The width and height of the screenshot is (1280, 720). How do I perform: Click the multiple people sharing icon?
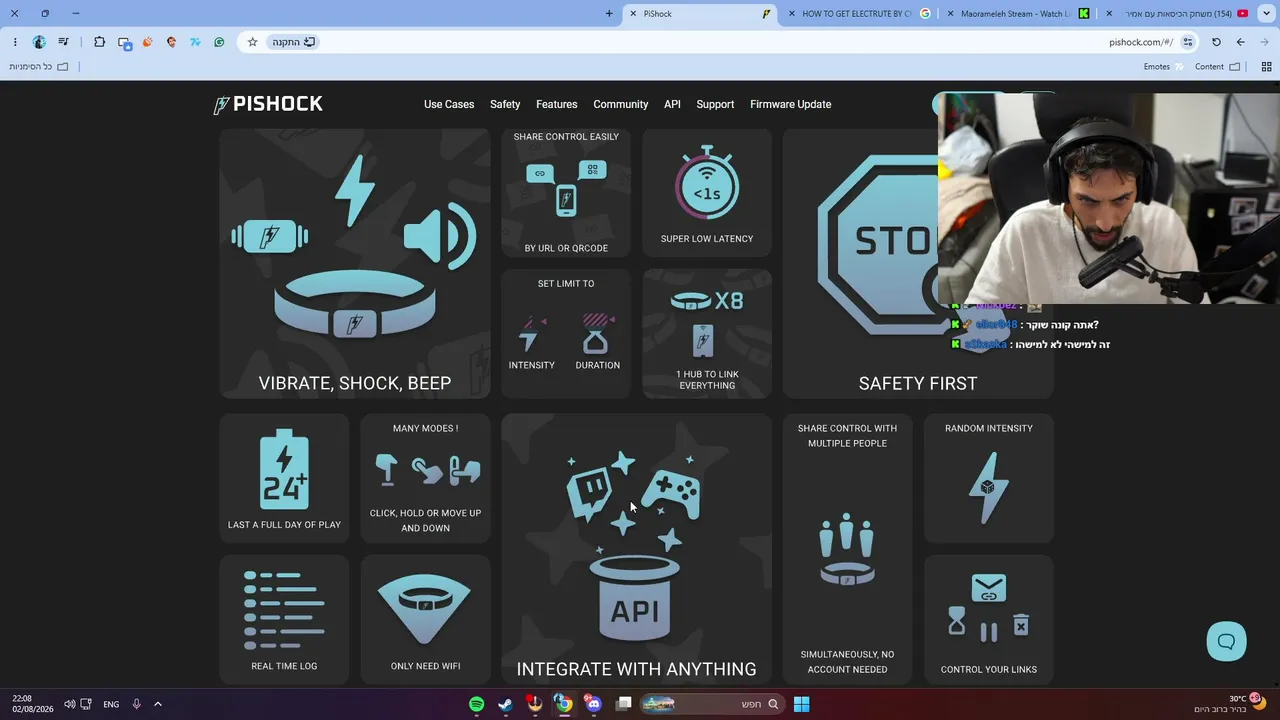pyautogui.click(x=847, y=548)
